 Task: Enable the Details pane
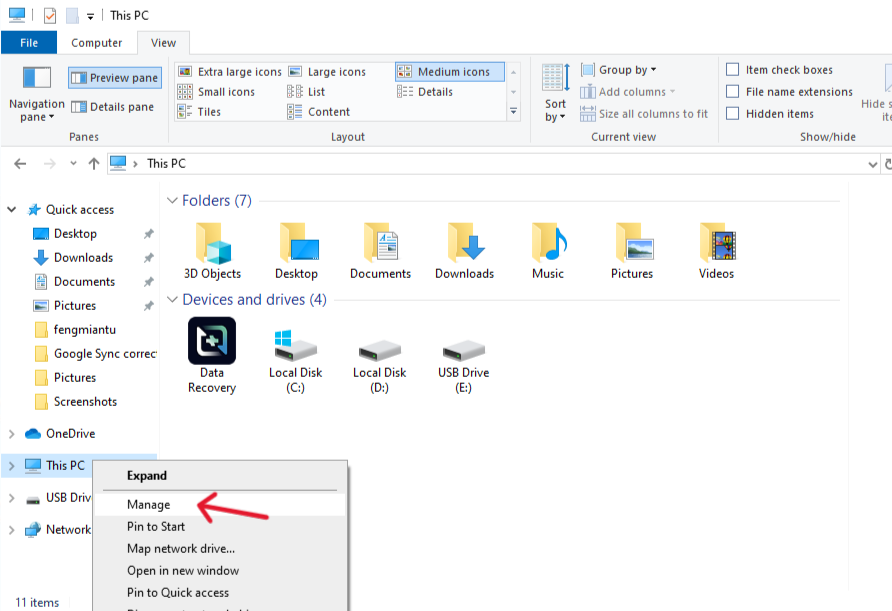(114, 106)
